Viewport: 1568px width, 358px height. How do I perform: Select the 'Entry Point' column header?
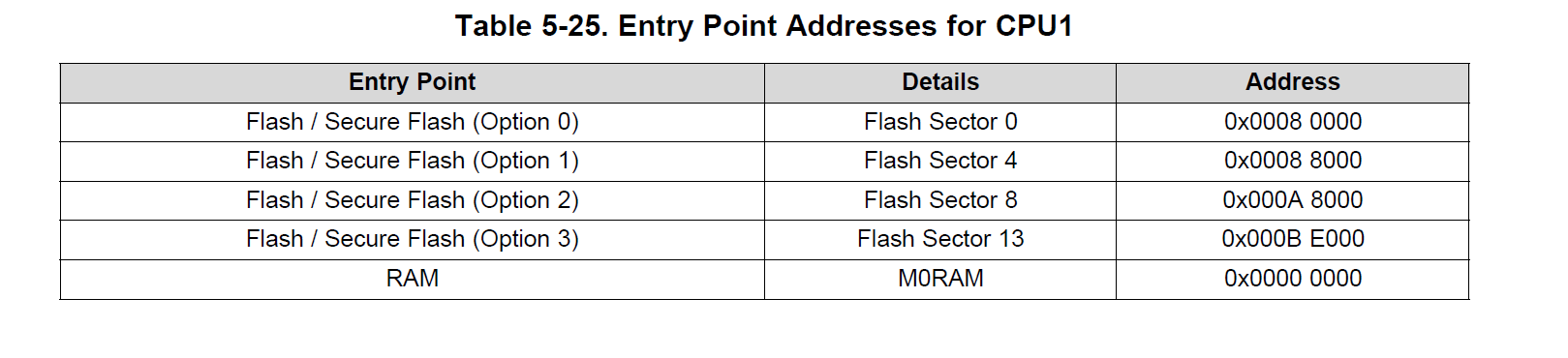(x=413, y=82)
